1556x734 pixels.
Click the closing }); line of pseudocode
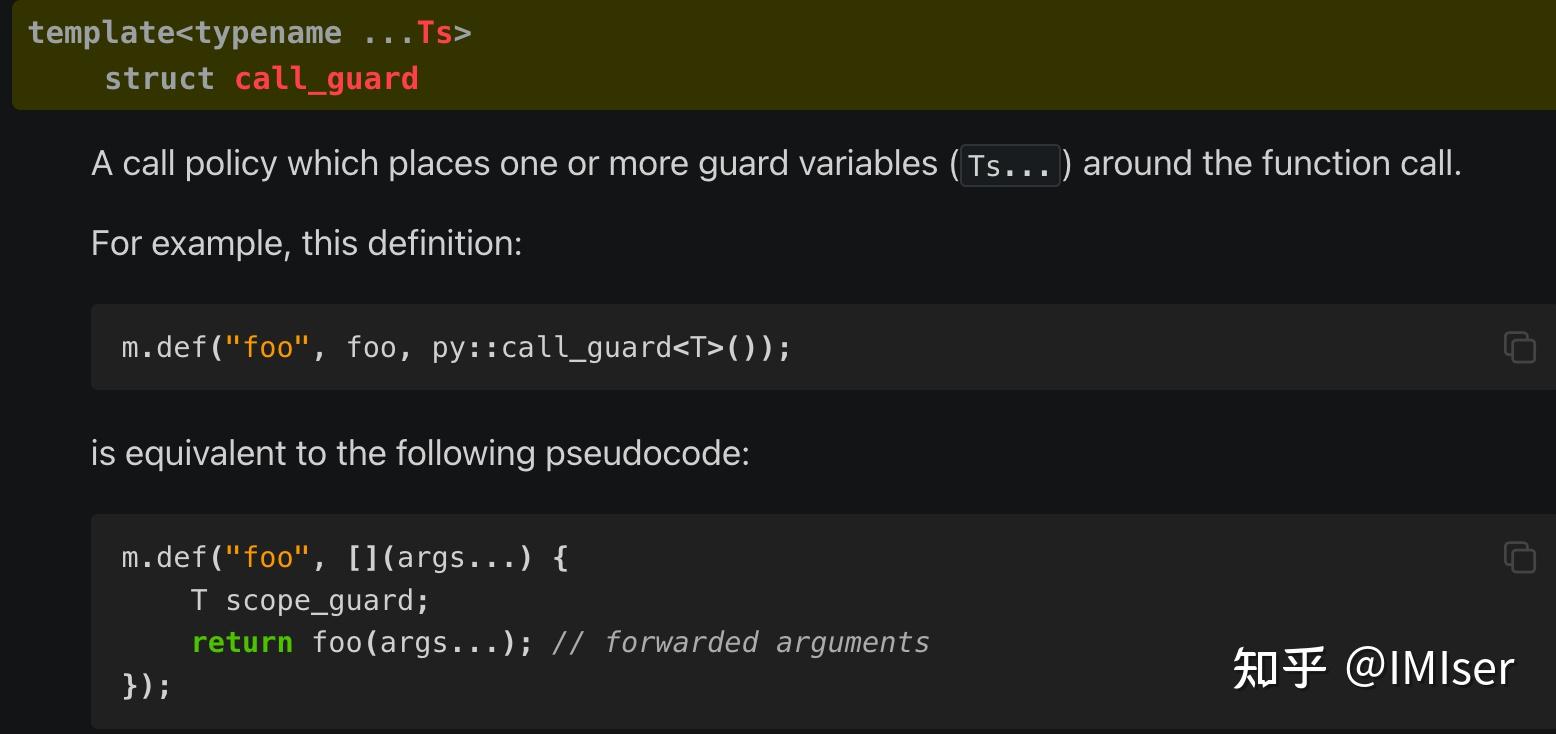point(146,685)
